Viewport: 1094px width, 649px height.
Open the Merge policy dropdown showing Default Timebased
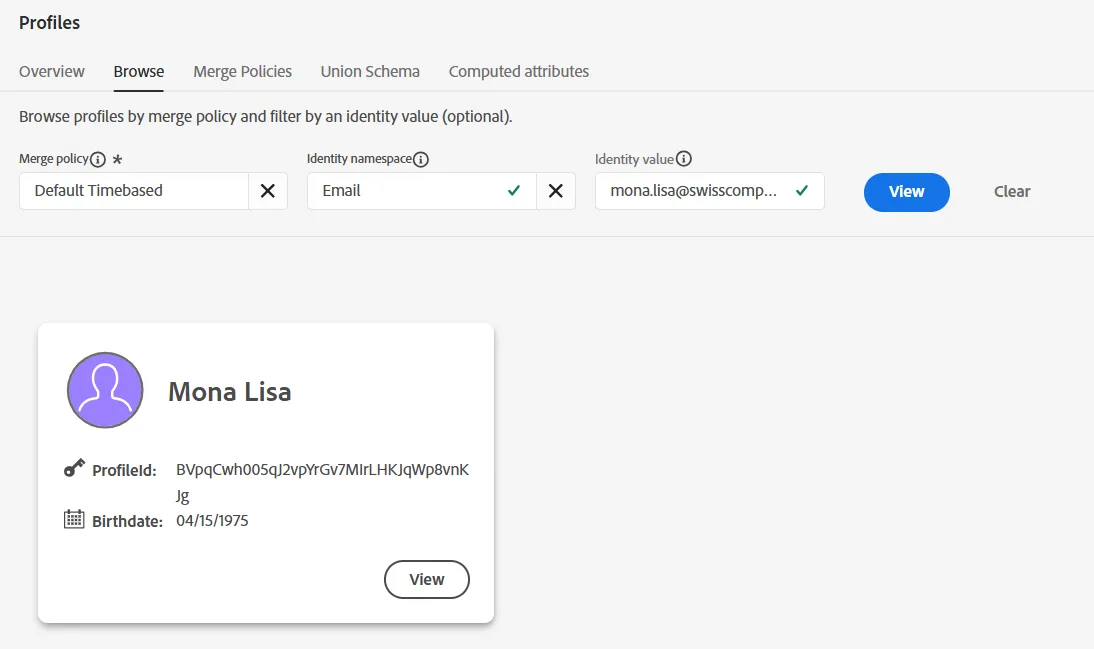point(134,191)
